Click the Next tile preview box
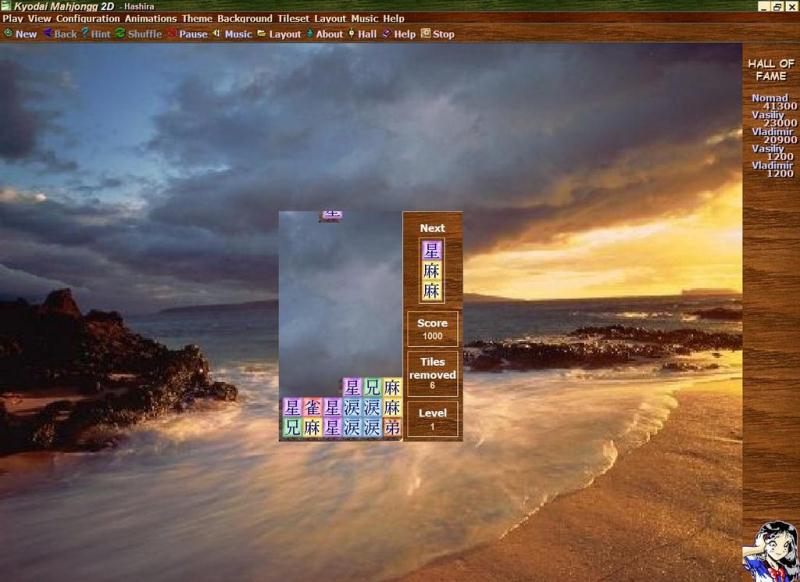Viewport: 800px width, 582px height. (x=432, y=270)
